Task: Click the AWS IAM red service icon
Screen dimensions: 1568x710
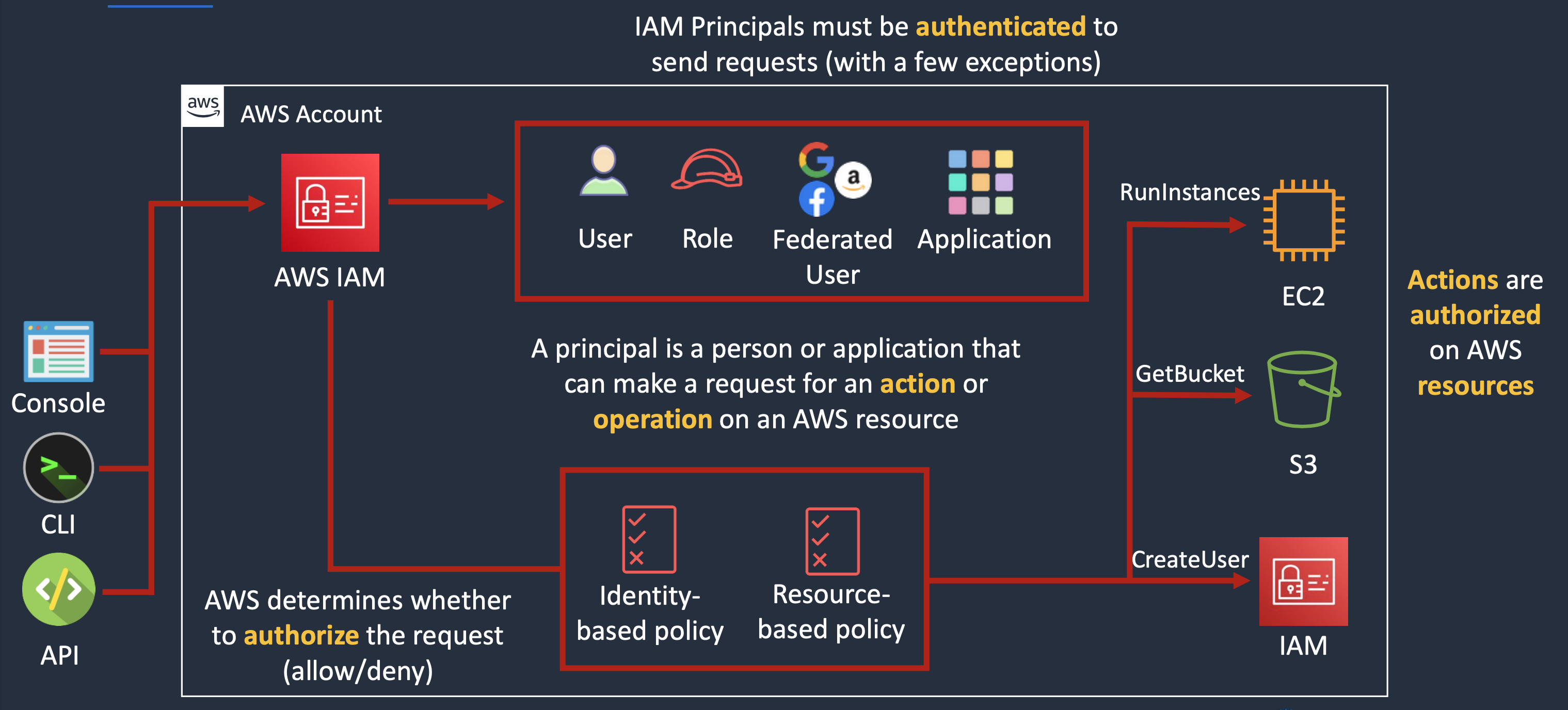Action: pos(330,203)
